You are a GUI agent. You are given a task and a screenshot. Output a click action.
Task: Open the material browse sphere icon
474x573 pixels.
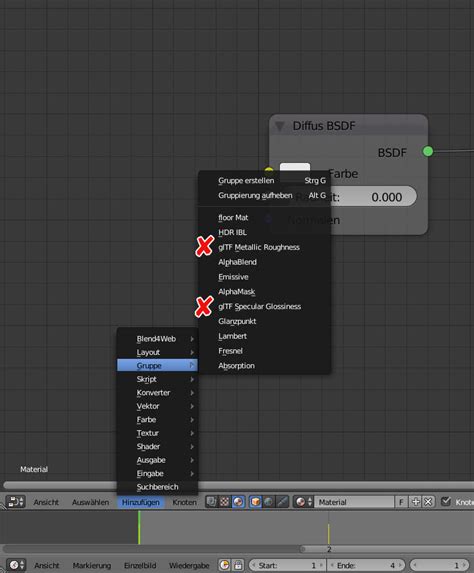coord(303,502)
